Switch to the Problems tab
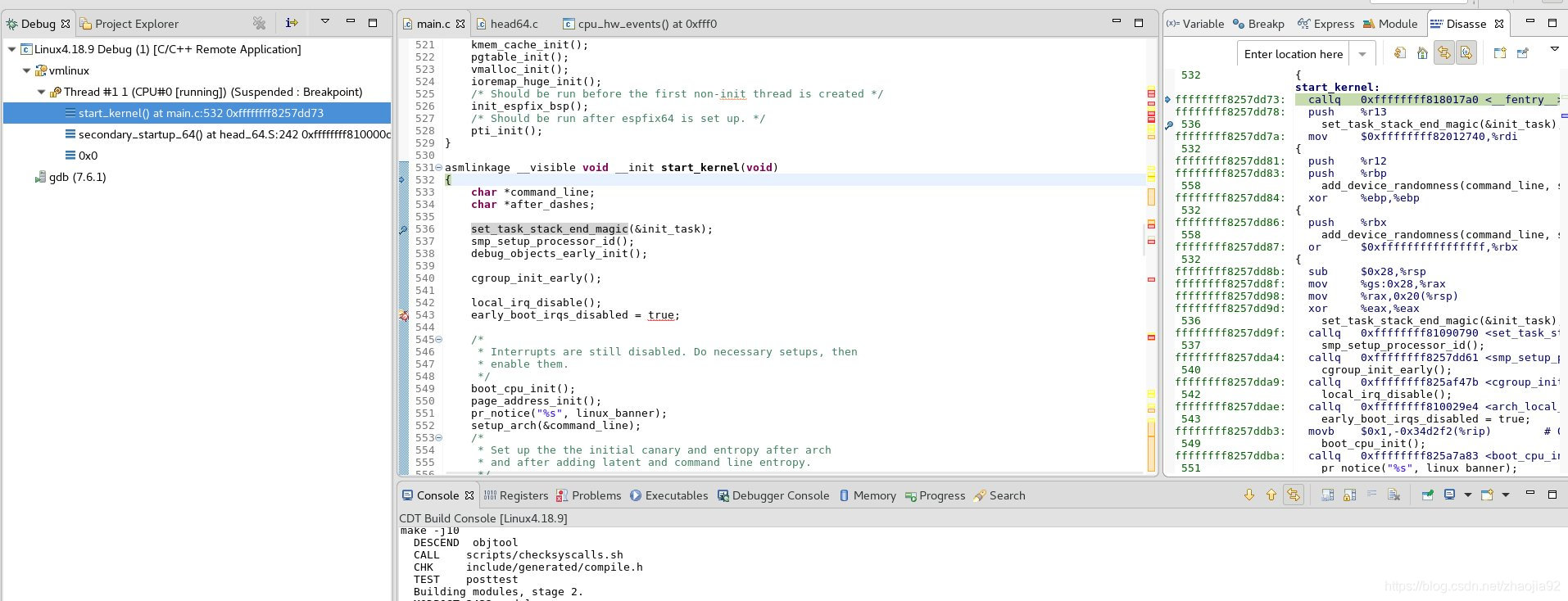1568x601 pixels. click(588, 495)
